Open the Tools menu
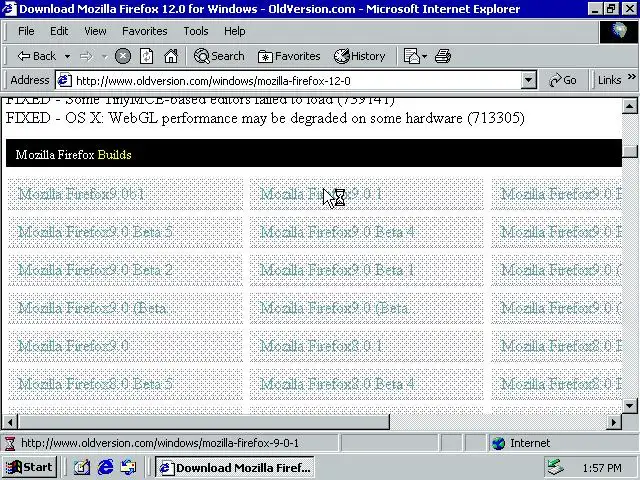Image resolution: width=640 pixels, height=480 pixels. click(196, 31)
